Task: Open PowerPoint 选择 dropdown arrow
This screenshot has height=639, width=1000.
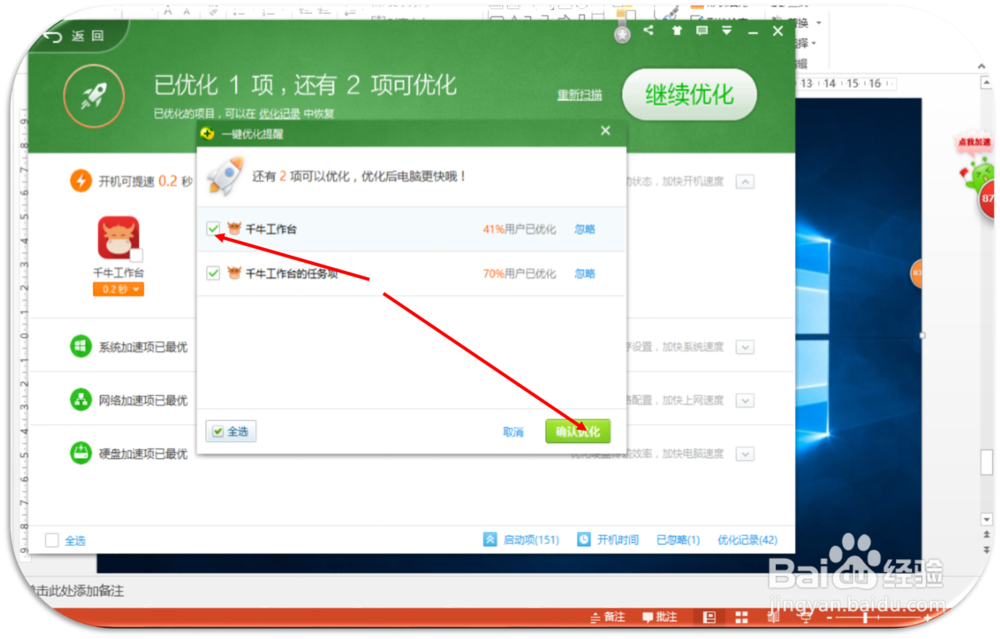Action: pos(814,43)
